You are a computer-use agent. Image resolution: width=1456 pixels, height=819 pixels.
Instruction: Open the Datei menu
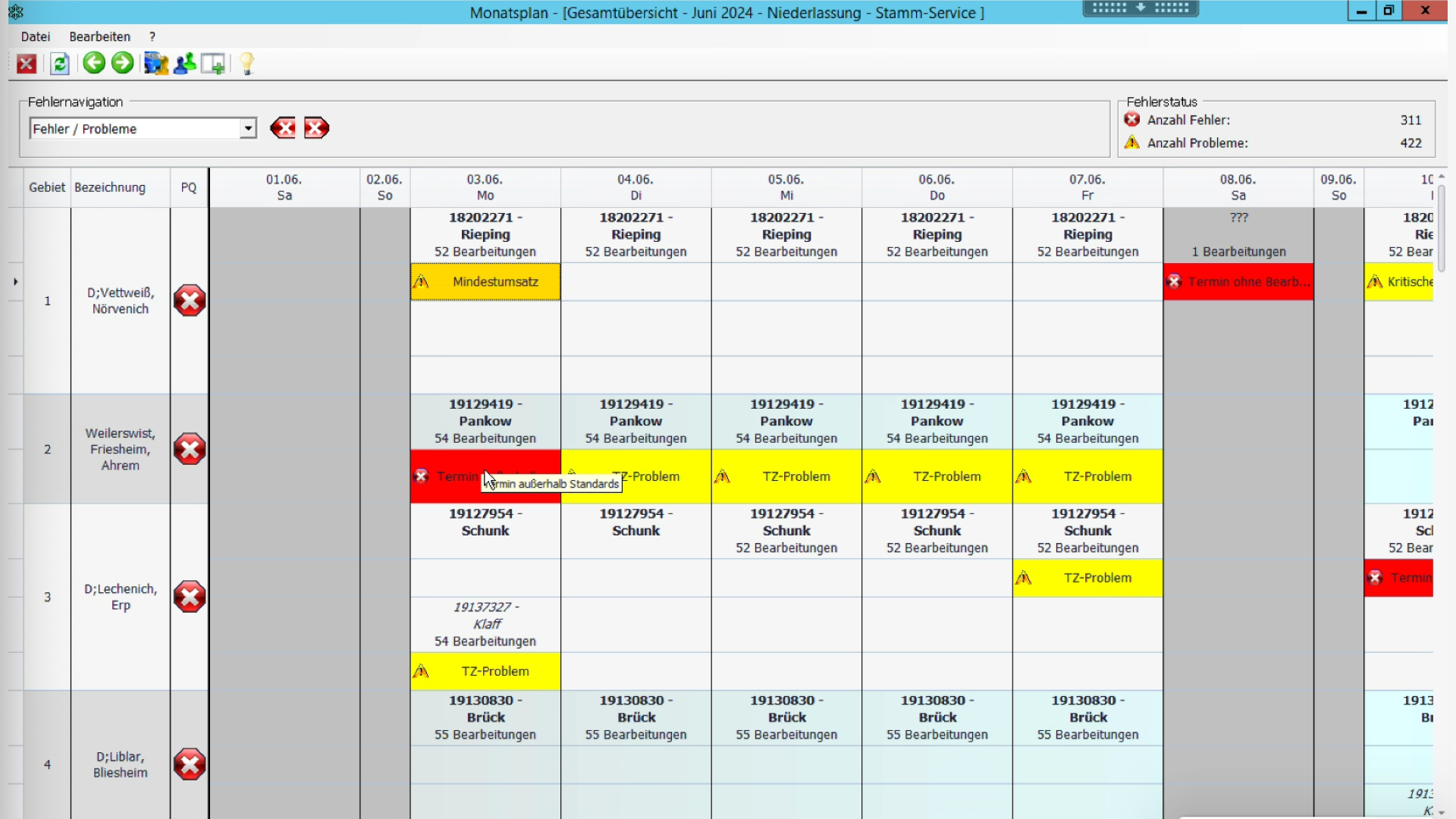click(35, 36)
